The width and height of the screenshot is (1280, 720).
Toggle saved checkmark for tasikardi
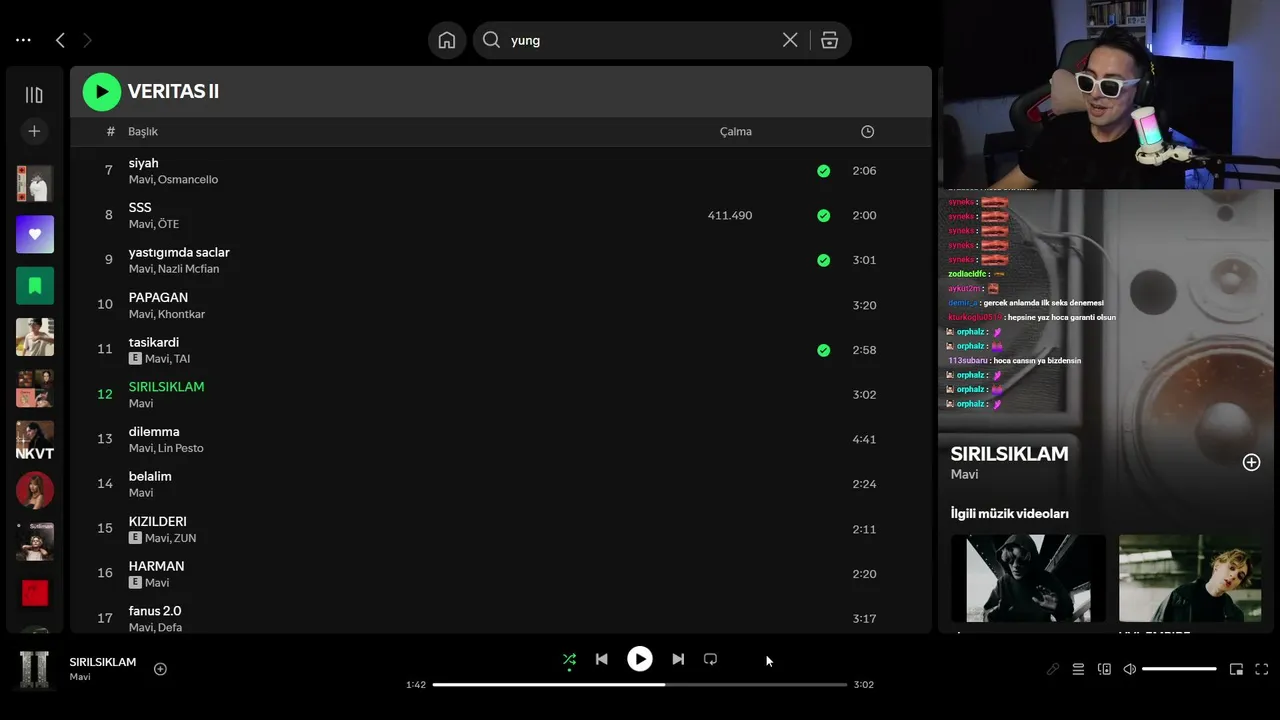pyautogui.click(x=823, y=350)
